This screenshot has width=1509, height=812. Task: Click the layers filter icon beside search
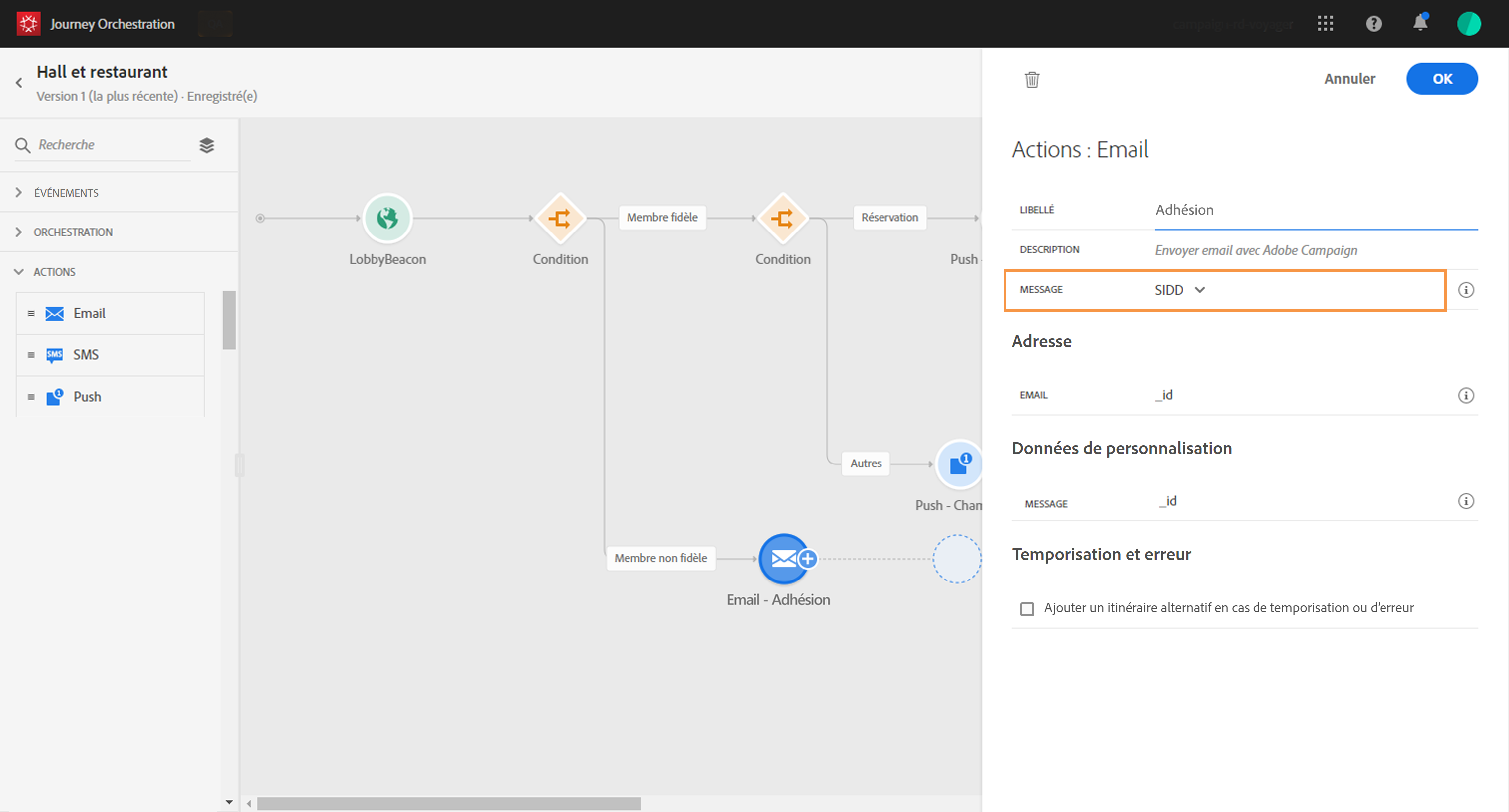pyautogui.click(x=206, y=145)
